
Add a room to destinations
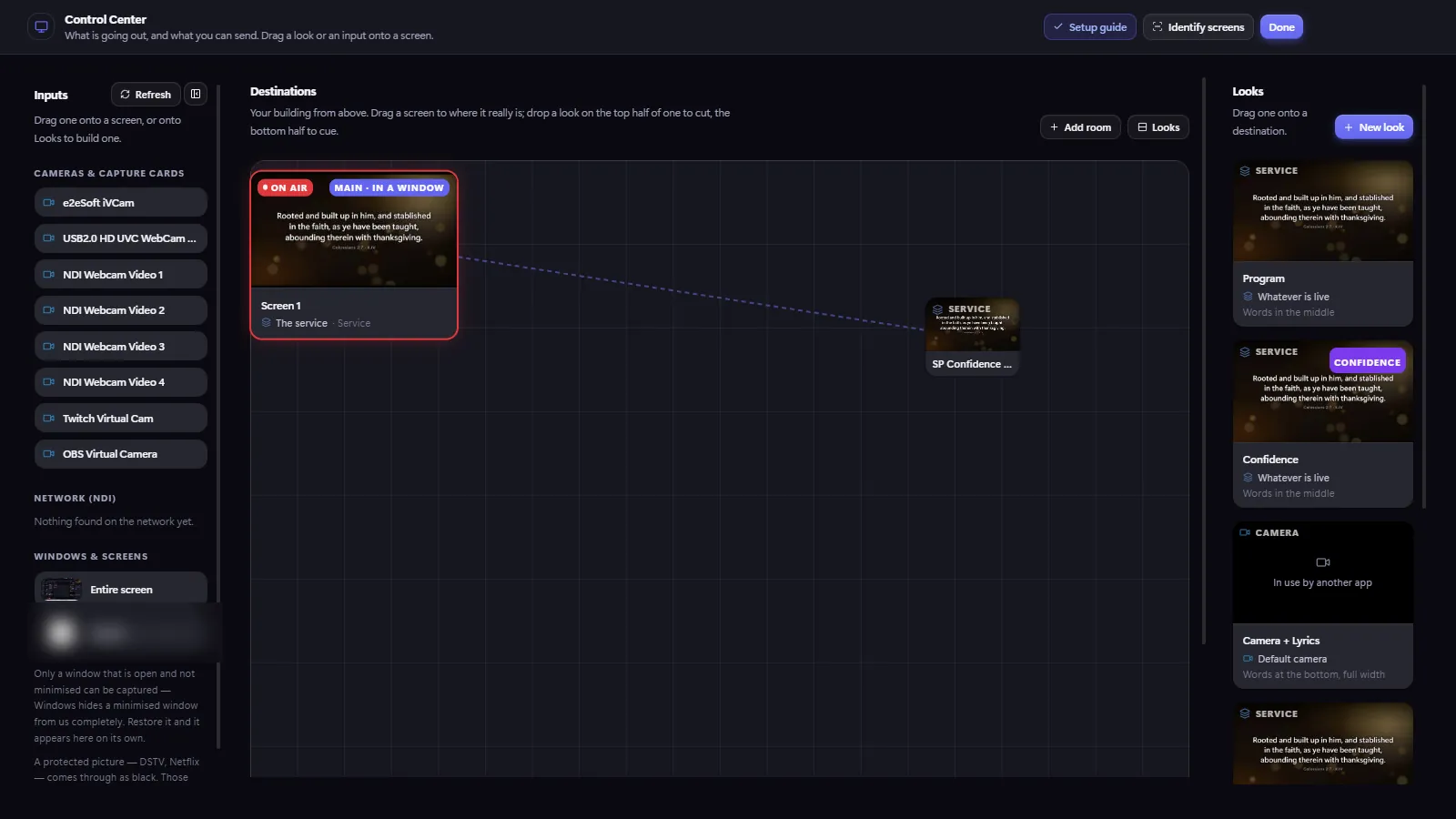[1080, 127]
